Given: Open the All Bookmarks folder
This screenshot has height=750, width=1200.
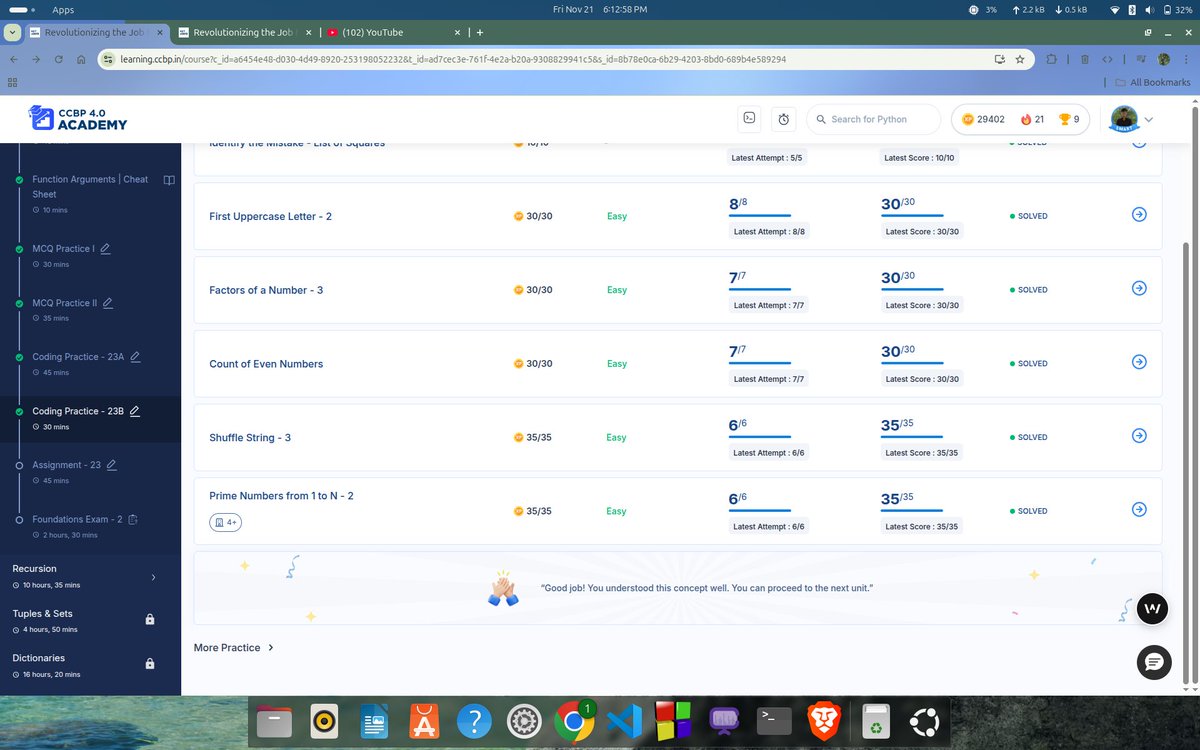Looking at the screenshot, I should point(1153,82).
